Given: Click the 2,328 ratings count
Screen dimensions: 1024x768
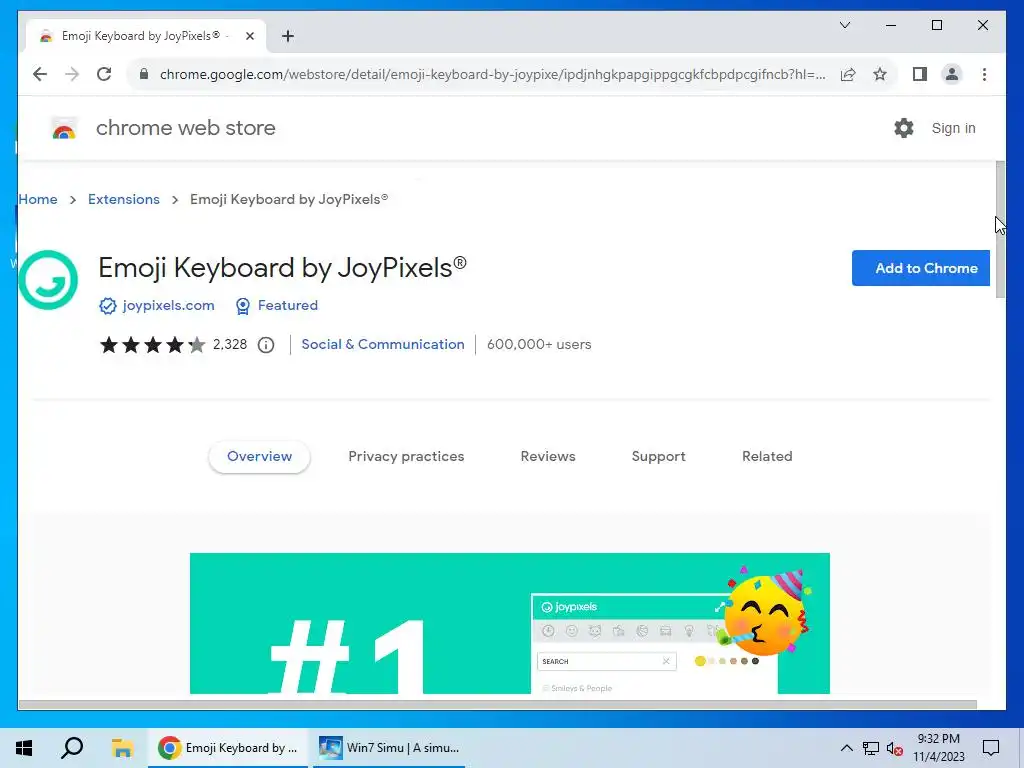Looking at the screenshot, I should tap(230, 344).
